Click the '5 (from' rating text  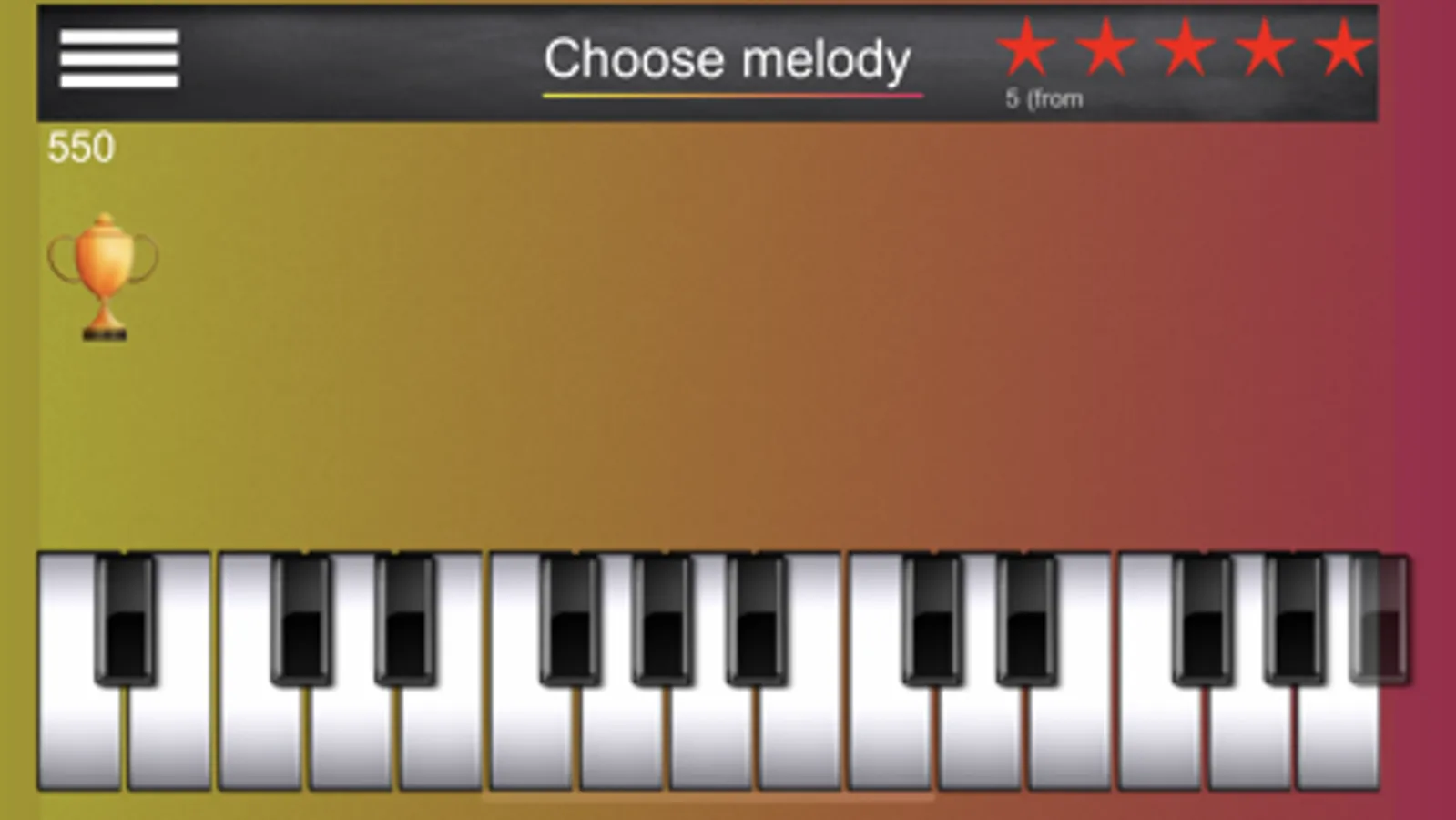pos(1044,98)
